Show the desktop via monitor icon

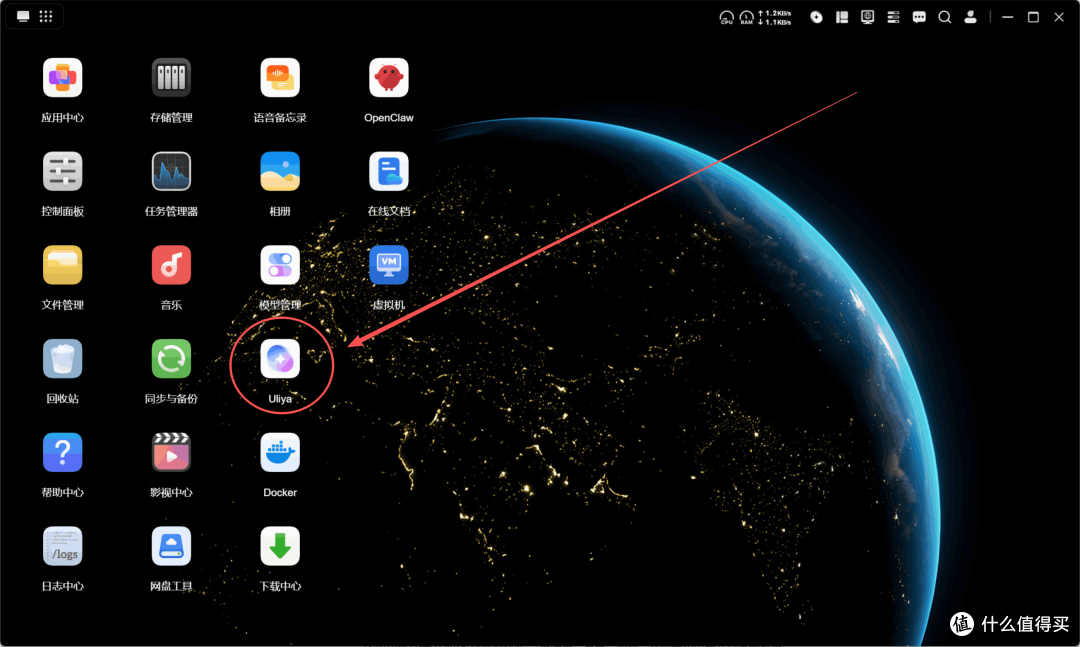click(23, 17)
